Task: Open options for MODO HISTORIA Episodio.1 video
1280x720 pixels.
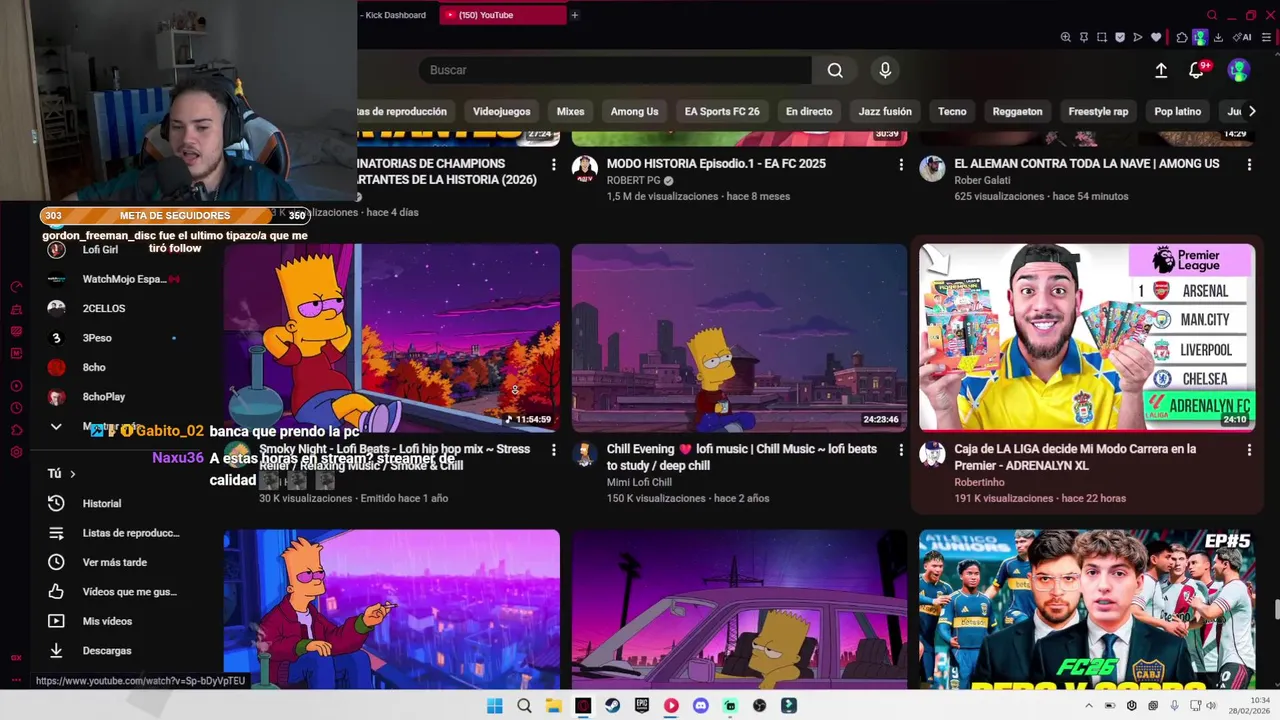Action: 901,164
